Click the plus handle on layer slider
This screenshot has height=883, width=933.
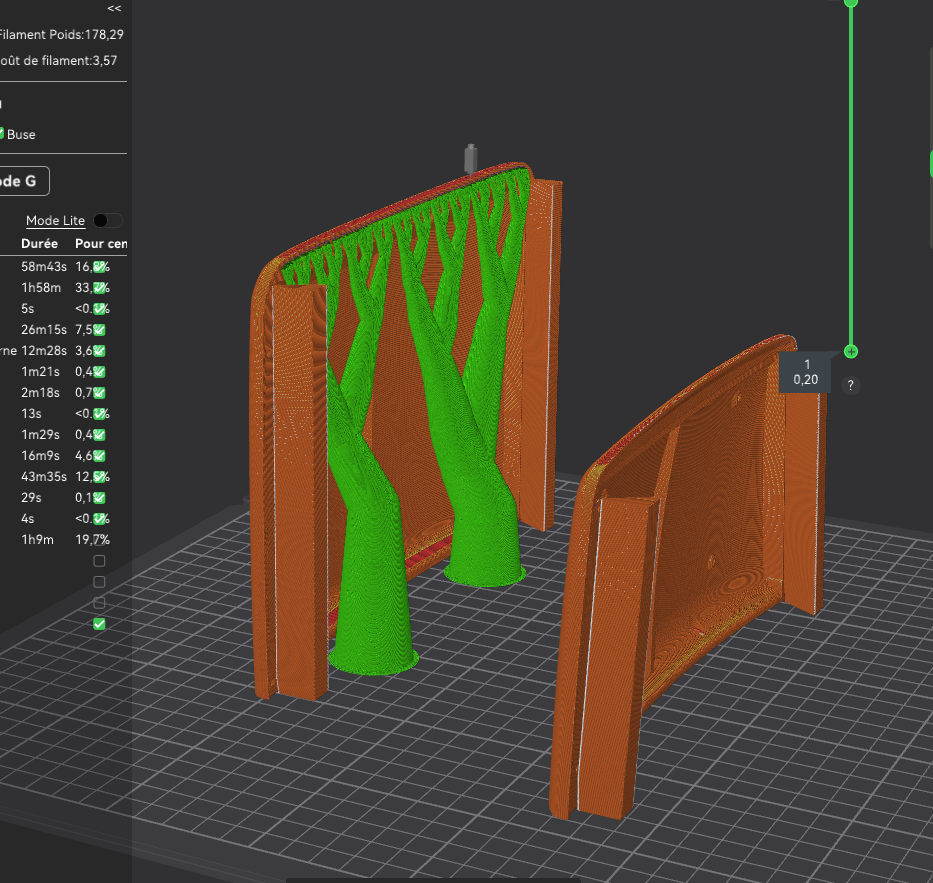pyautogui.click(x=851, y=351)
